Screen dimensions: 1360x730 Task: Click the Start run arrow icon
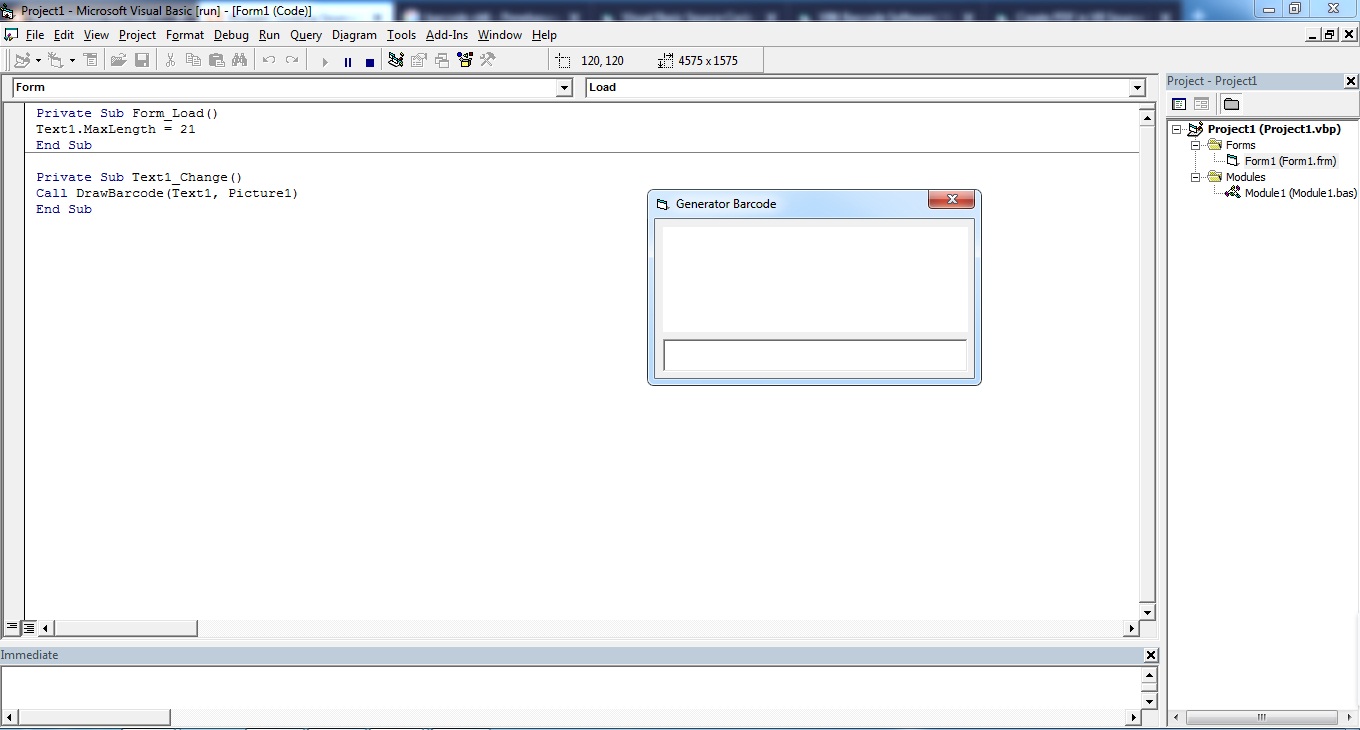tap(325, 61)
